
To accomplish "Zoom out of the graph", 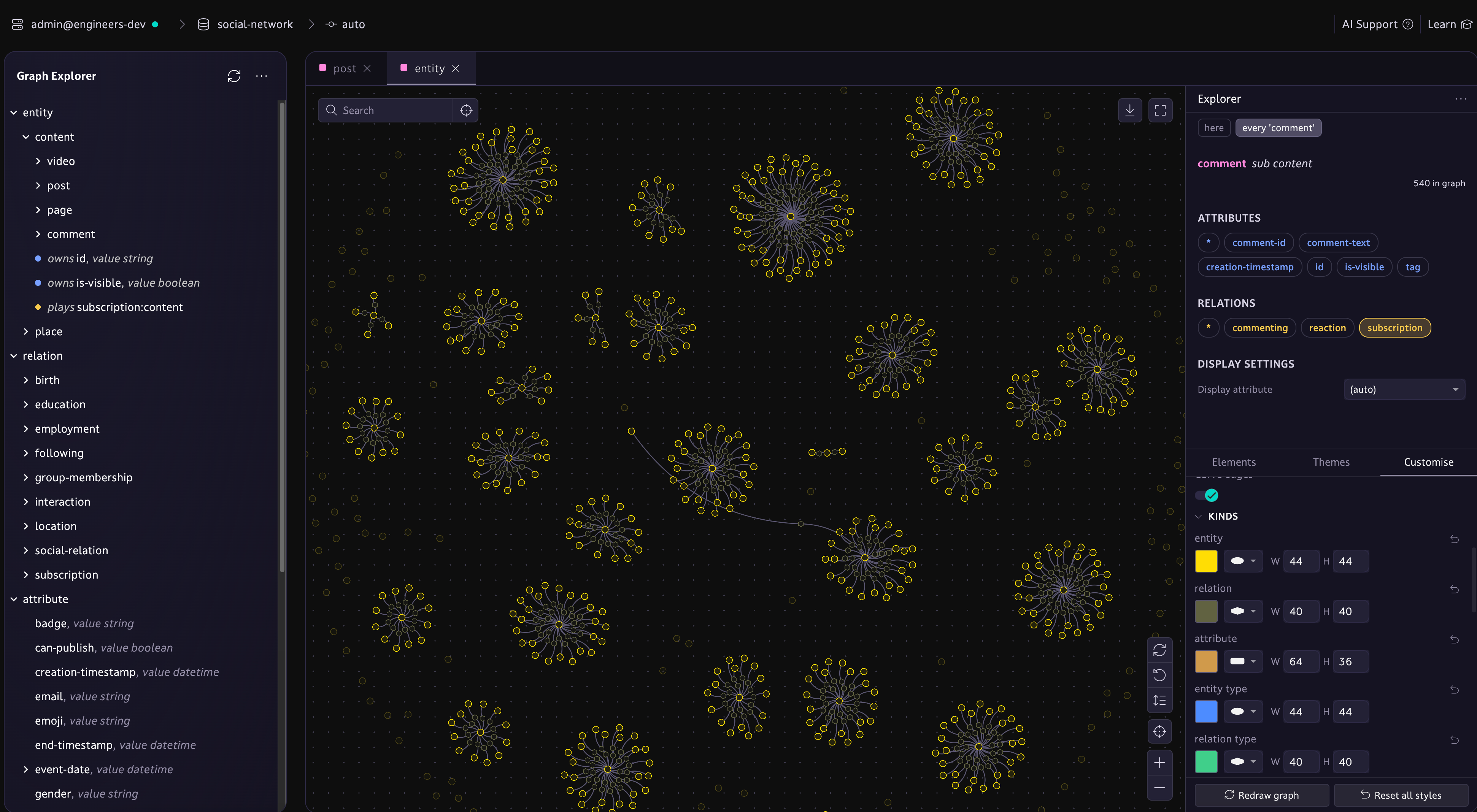I will pyautogui.click(x=1159, y=788).
